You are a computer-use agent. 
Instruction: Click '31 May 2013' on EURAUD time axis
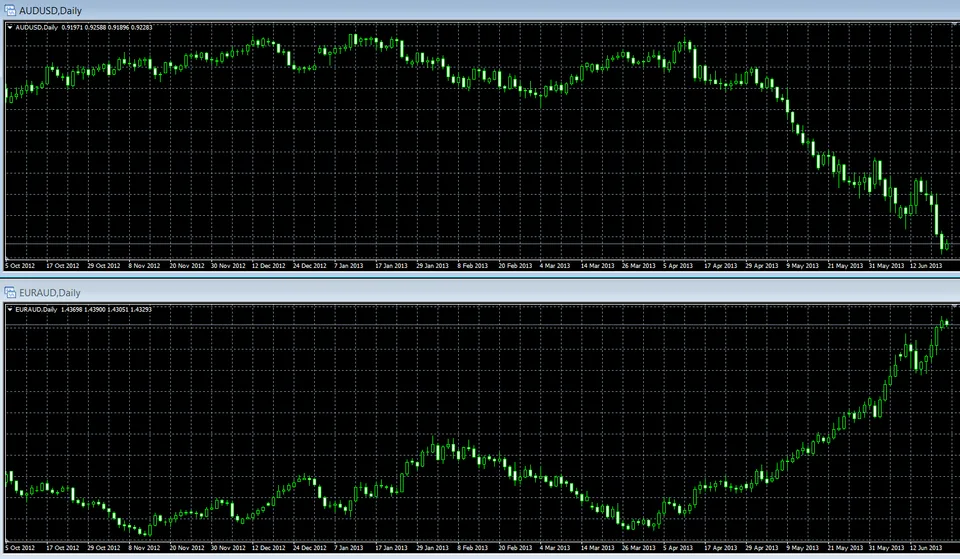click(887, 548)
